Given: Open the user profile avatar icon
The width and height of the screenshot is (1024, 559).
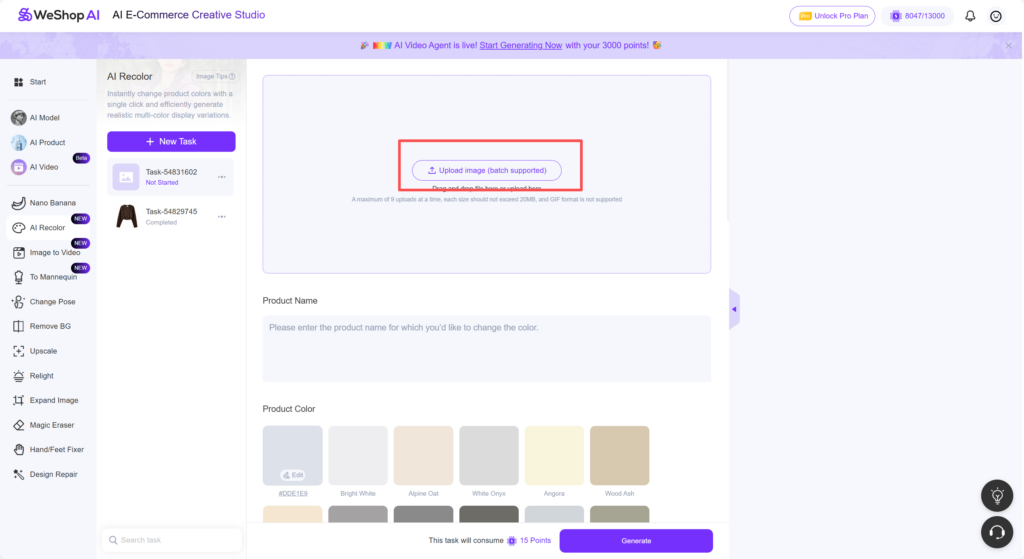Looking at the screenshot, I should (996, 16).
